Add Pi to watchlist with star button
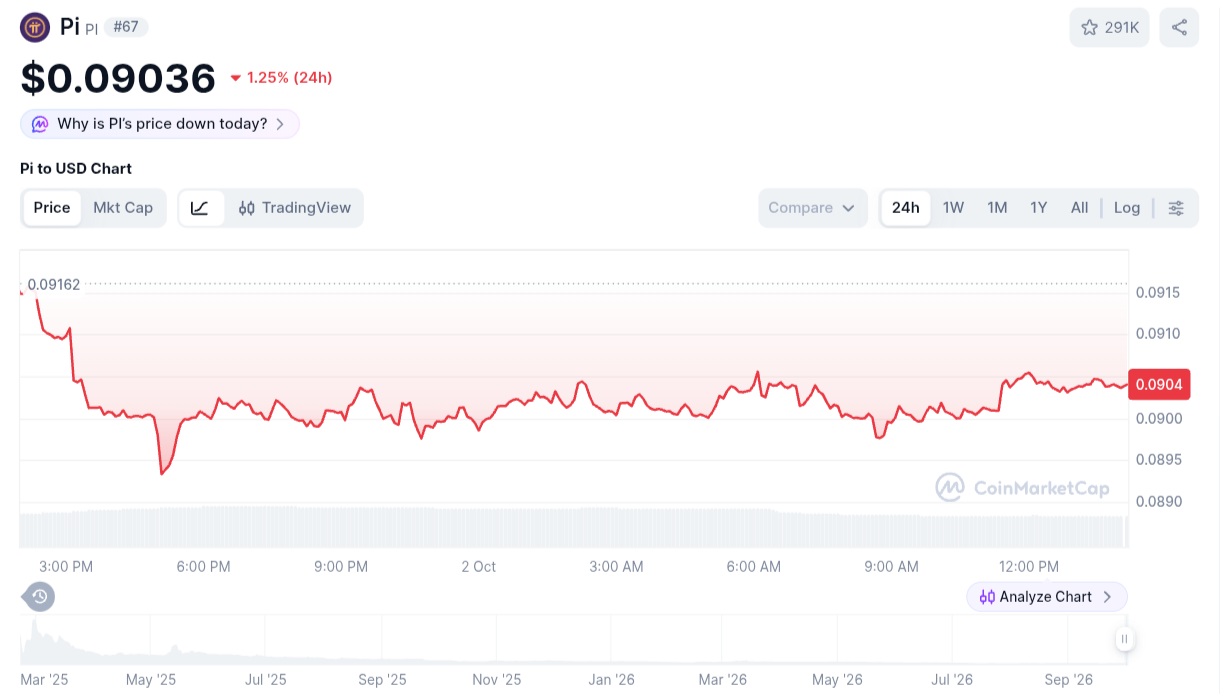The height and width of the screenshot is (694, 1220). pyautogui.click(x=1110, y=27)
